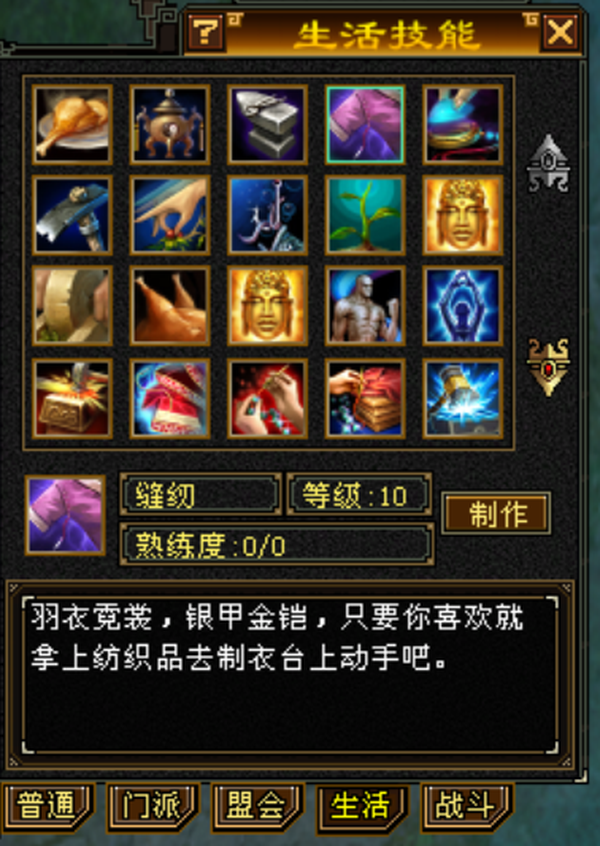The image size is (600, 846).
Task: Open help with the question mark button
Action: tap(207, 33)
